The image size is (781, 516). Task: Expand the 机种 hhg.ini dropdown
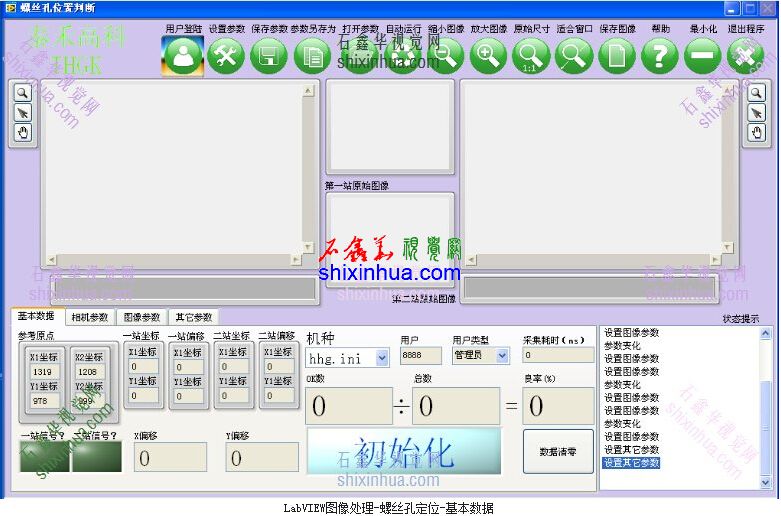click(381, 358)
